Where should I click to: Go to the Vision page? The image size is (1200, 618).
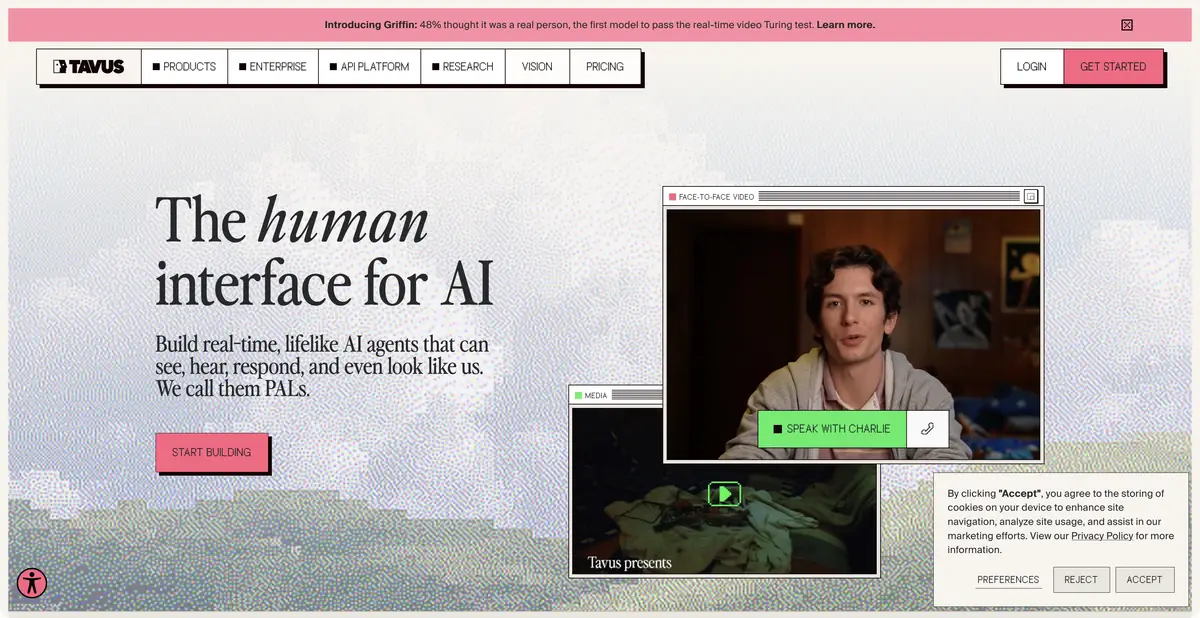(537, 67)
